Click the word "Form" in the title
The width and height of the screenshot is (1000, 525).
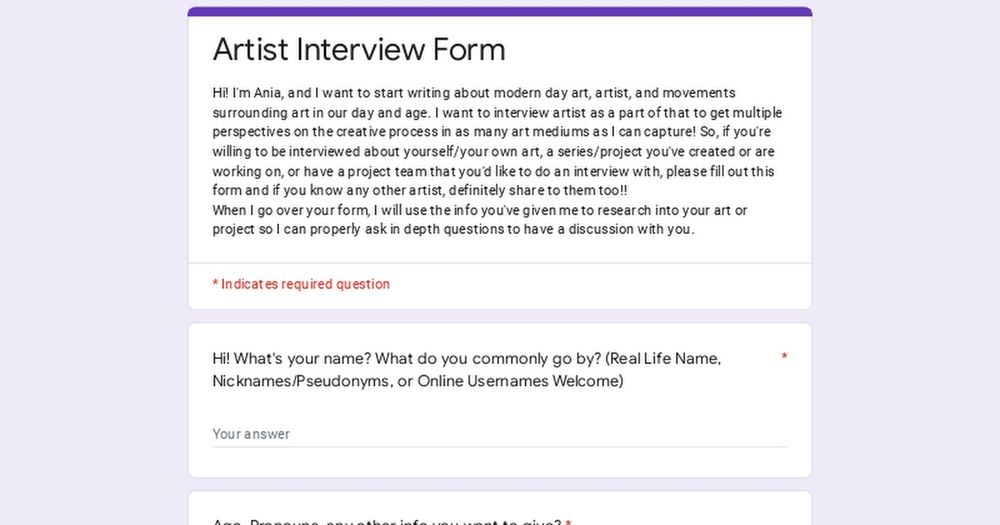(469, 49)
